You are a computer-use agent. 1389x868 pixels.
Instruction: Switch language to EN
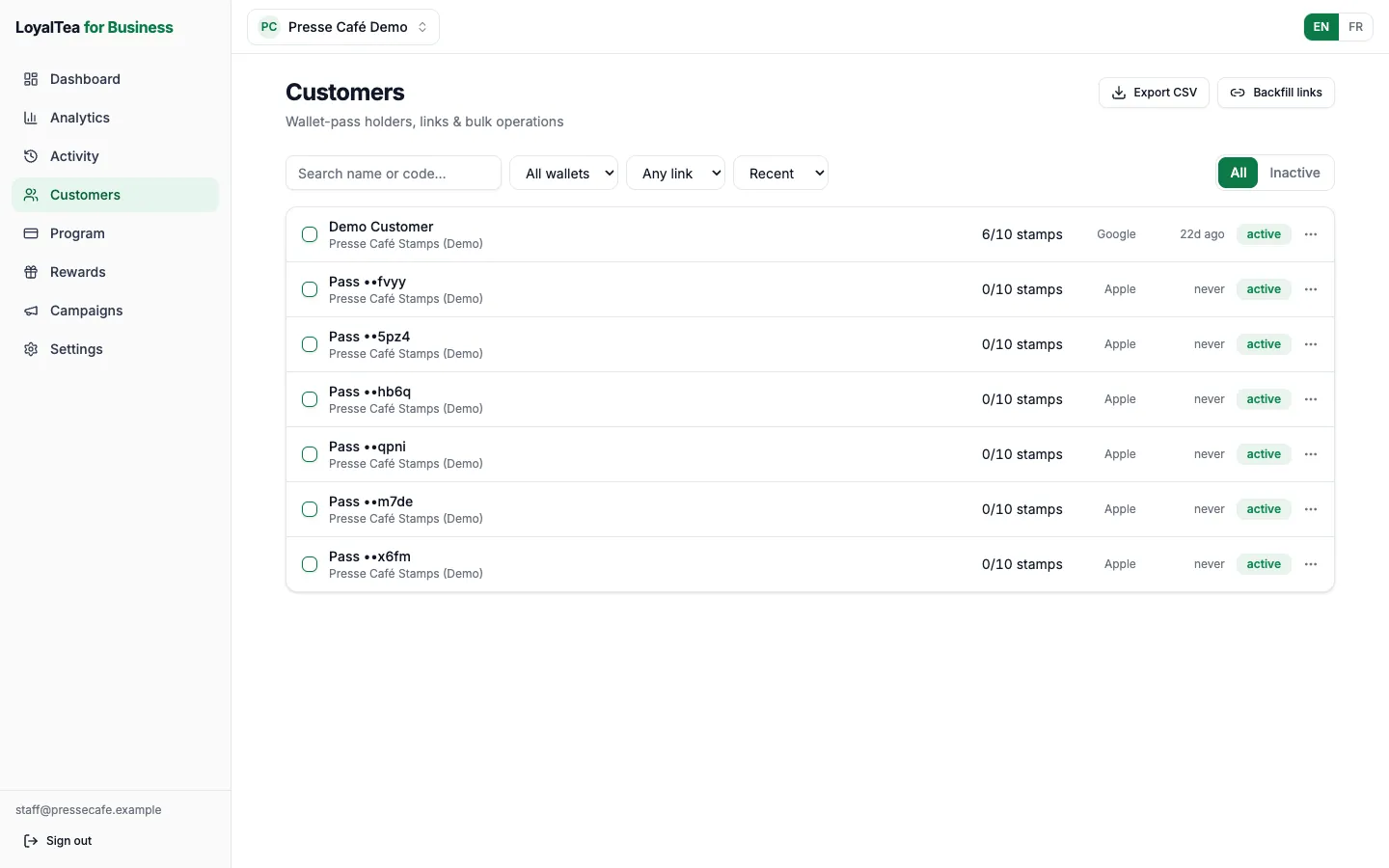(1321, 27)
